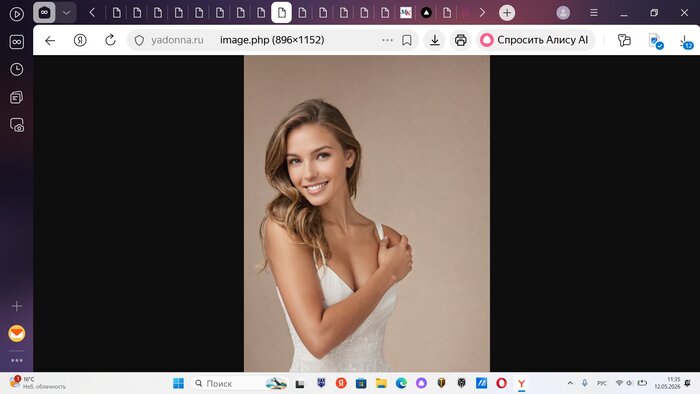
Task: Focus Yandex Browser Y taskbar icon
Action: 521,383
